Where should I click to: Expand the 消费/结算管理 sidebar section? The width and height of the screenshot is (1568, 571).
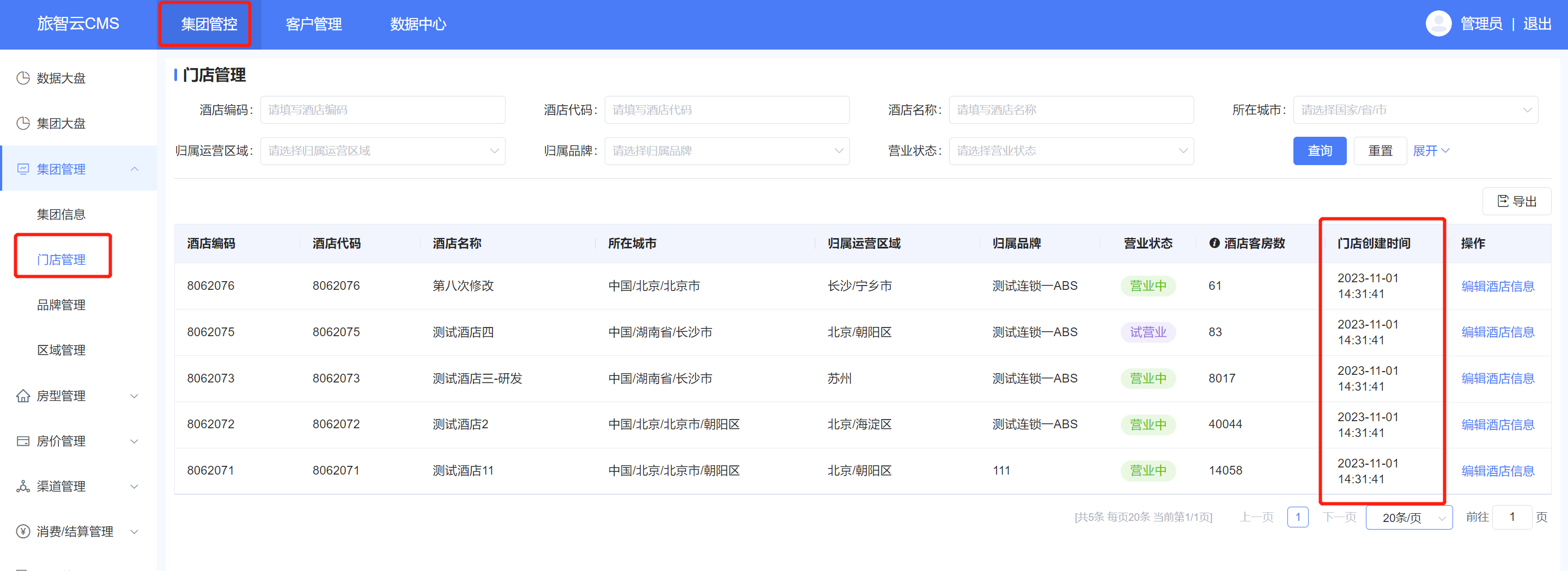click(135, 531)
